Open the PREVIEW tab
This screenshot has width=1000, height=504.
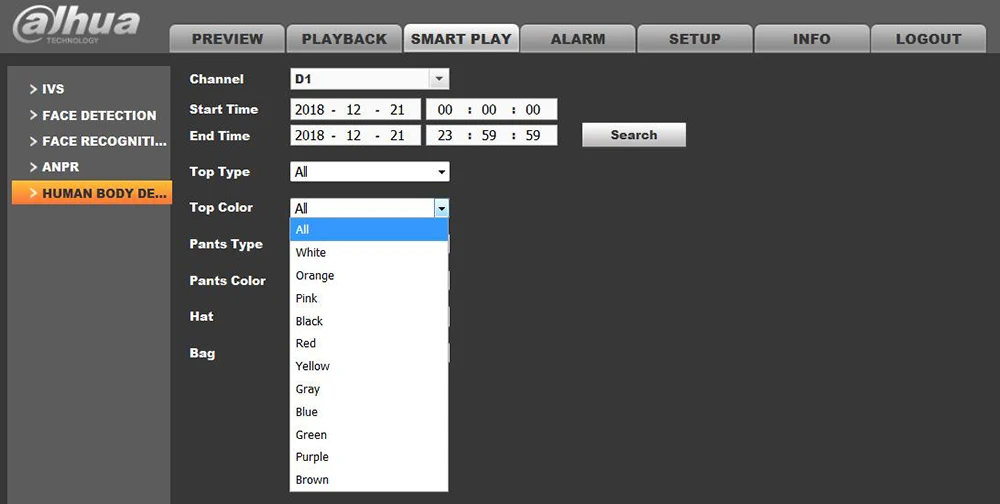point(227,39)
